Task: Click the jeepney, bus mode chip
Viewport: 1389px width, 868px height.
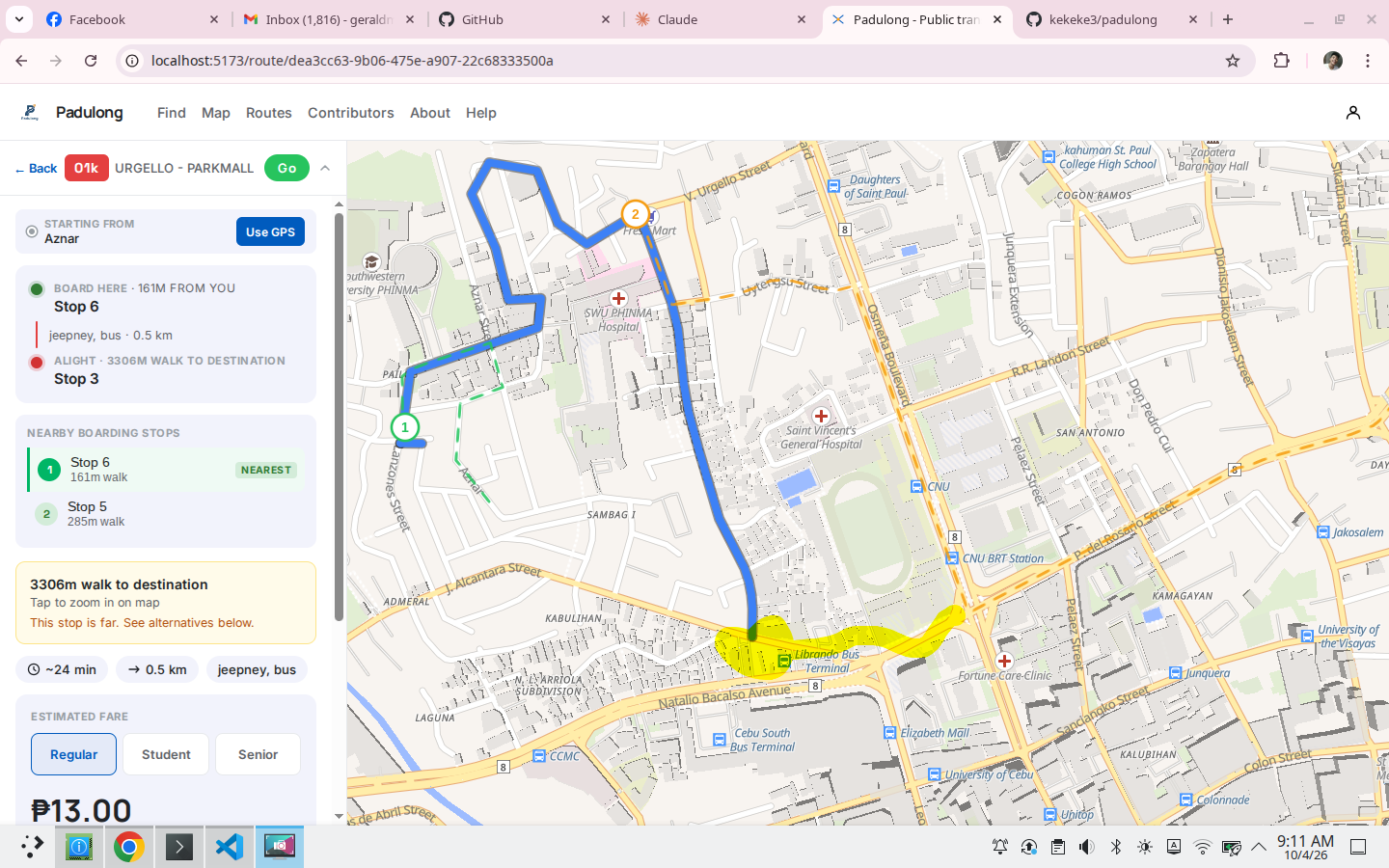Action: pyautogui.click(x=257, y=669)
